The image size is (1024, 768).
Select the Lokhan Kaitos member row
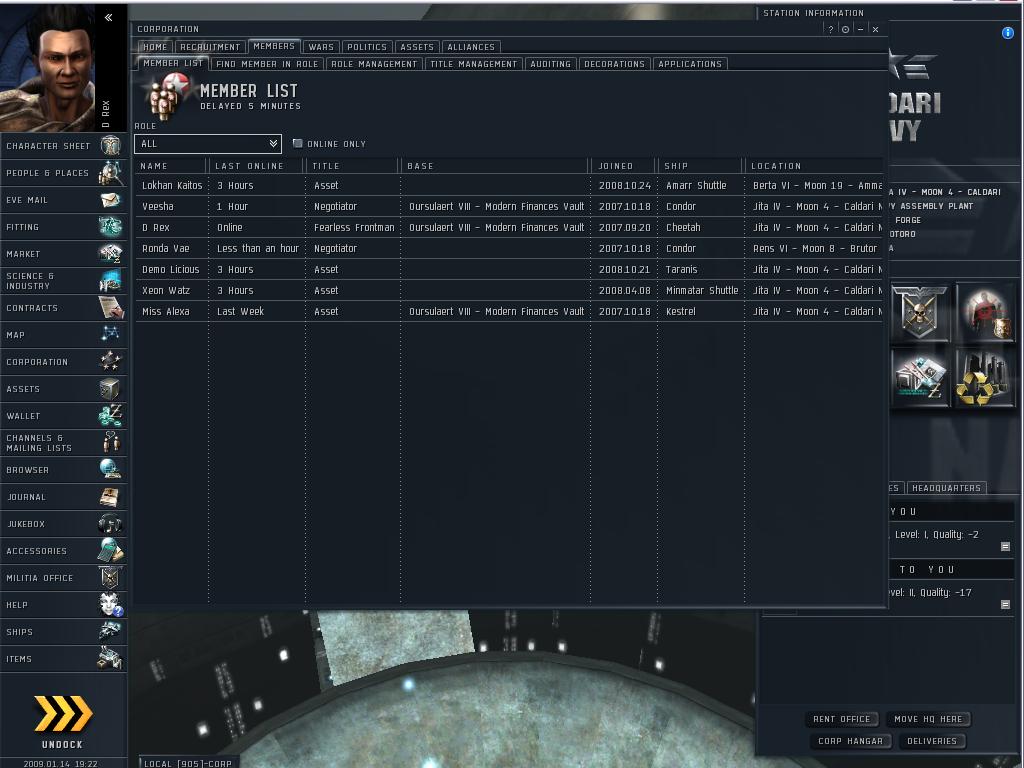(x=509, y=185)
